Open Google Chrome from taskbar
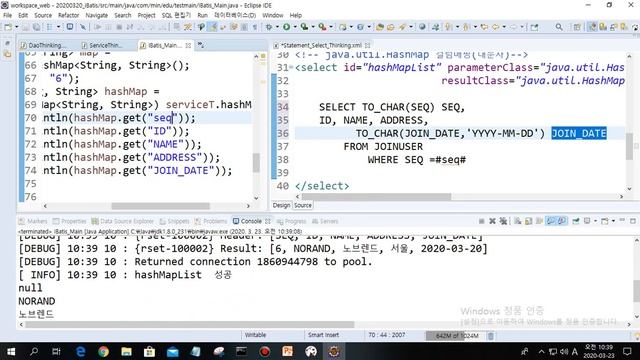 click(103, 351)
